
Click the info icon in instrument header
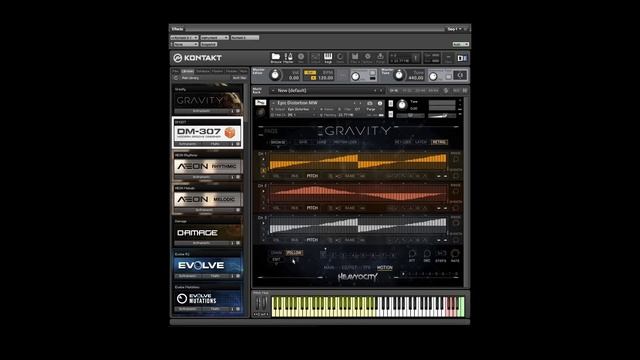point(380,103)
